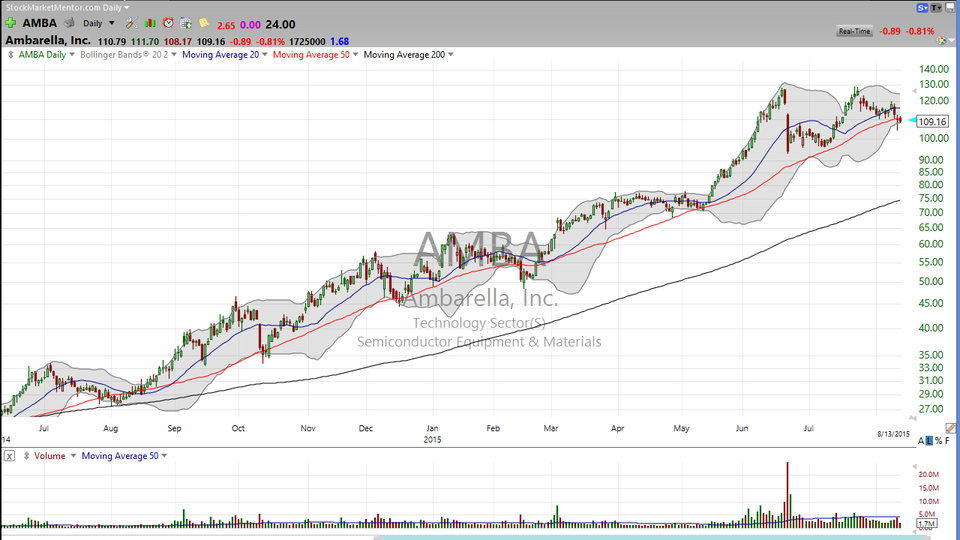Screen dimensions: 960x540
Task: Click the Ambarella, Inc. company name
Action: point(48,40)
